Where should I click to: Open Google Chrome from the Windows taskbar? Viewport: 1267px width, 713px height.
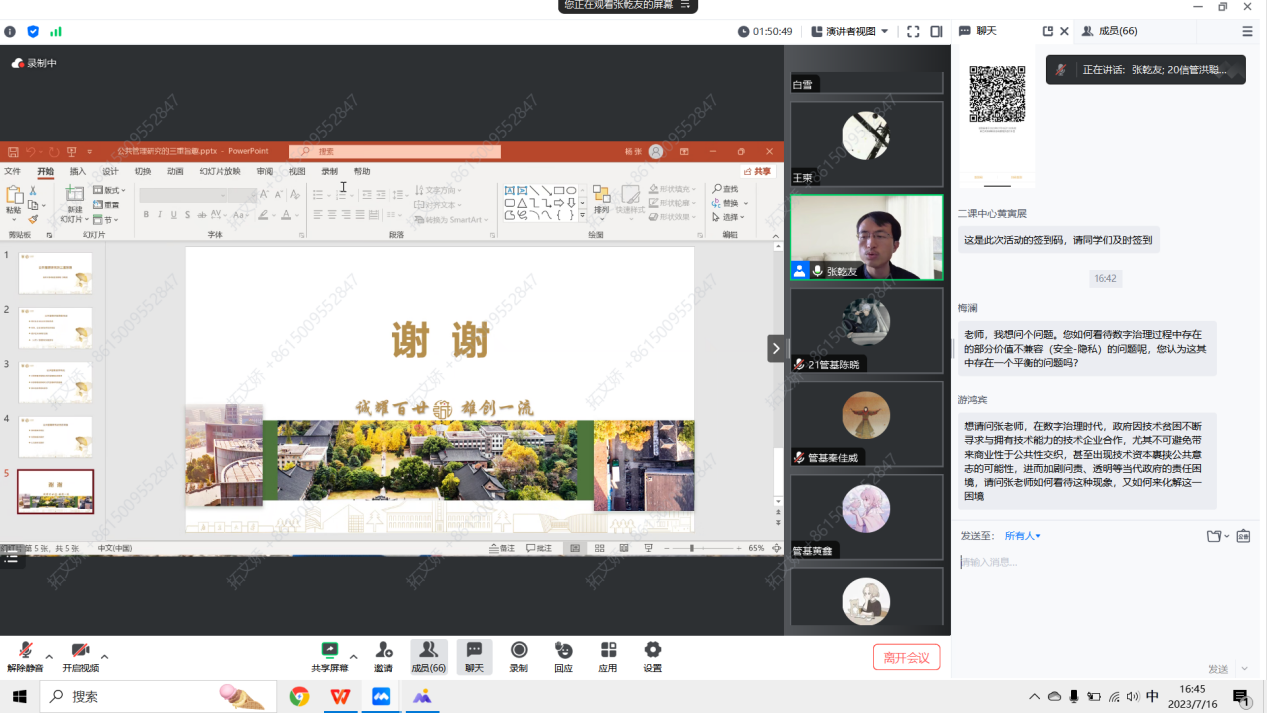click(x=299, y=696)
